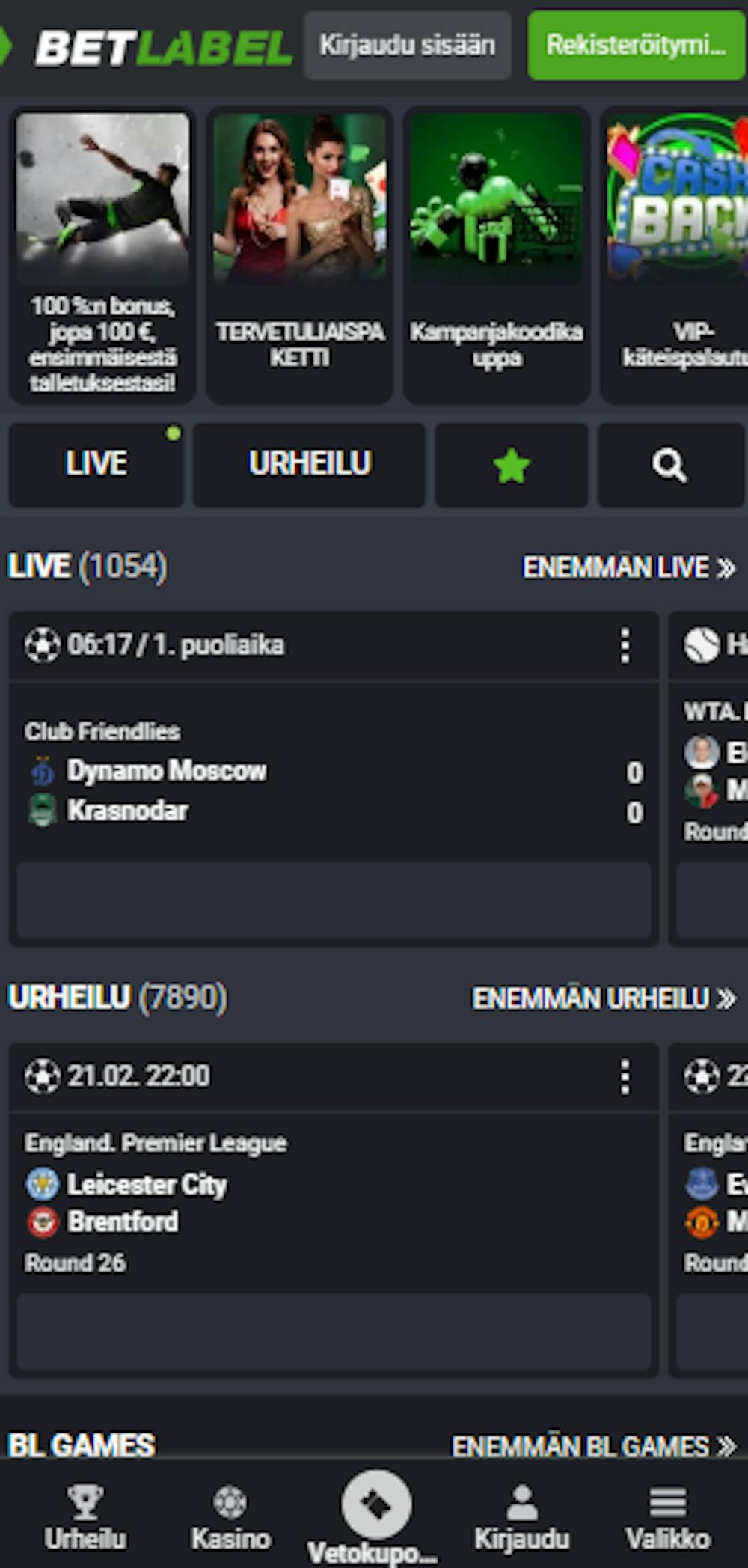Switch to the LIVE tab
748x1568 pixels.
coord(96,465)
